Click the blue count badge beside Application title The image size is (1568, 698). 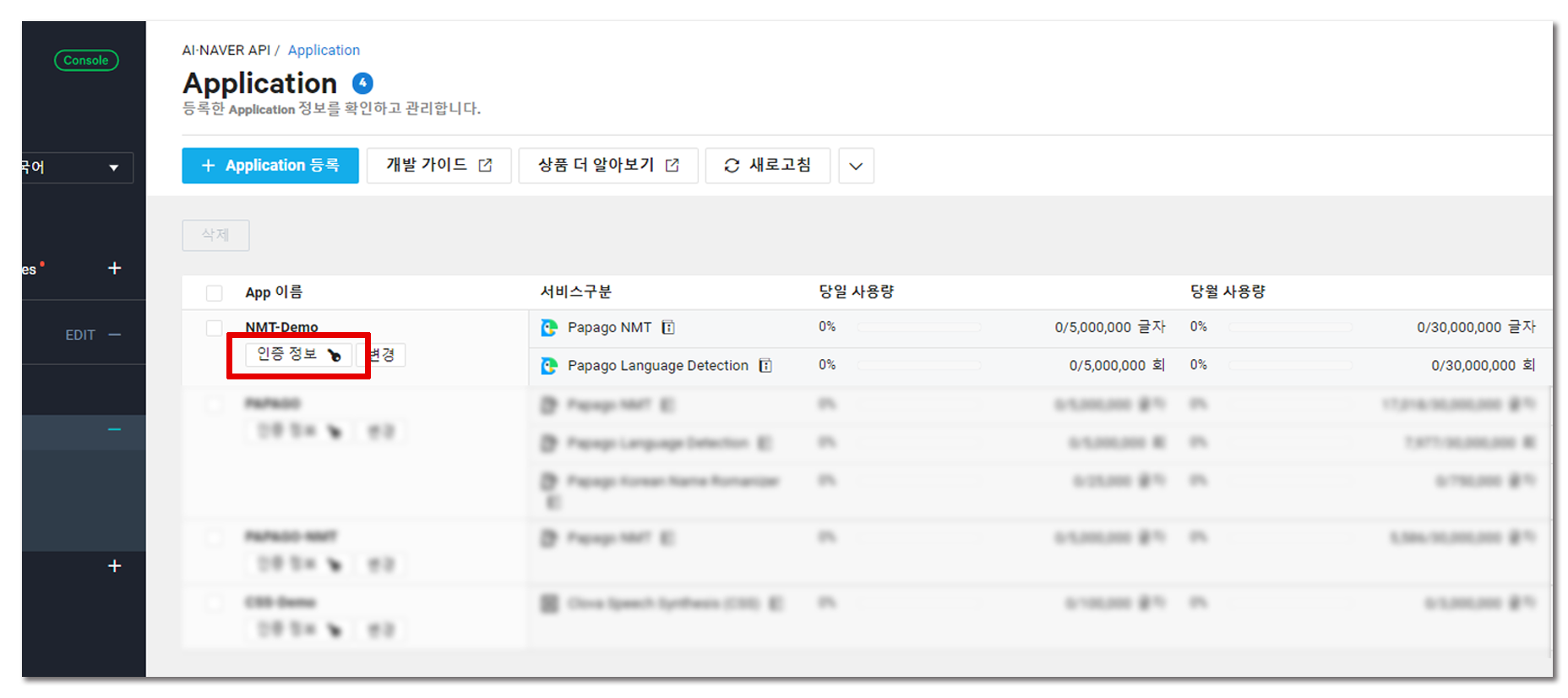(x=362, y=83)
